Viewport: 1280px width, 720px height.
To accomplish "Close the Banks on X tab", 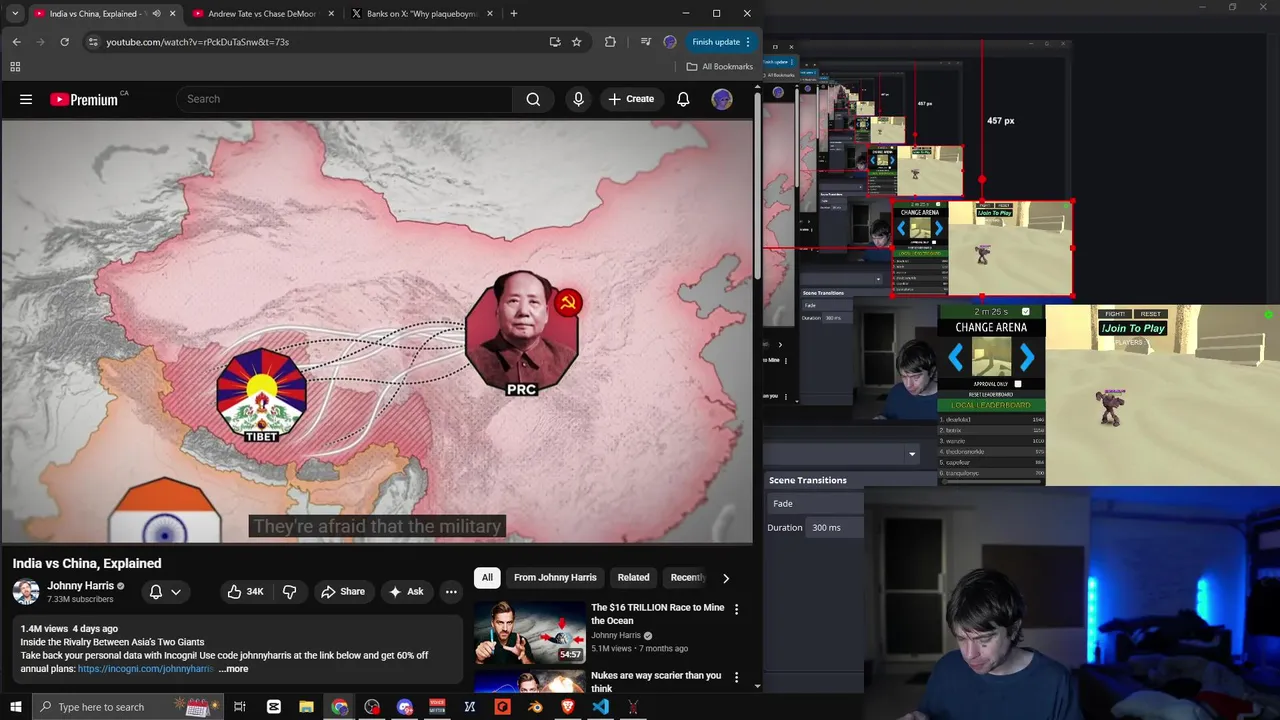I will tap(490, 14).
